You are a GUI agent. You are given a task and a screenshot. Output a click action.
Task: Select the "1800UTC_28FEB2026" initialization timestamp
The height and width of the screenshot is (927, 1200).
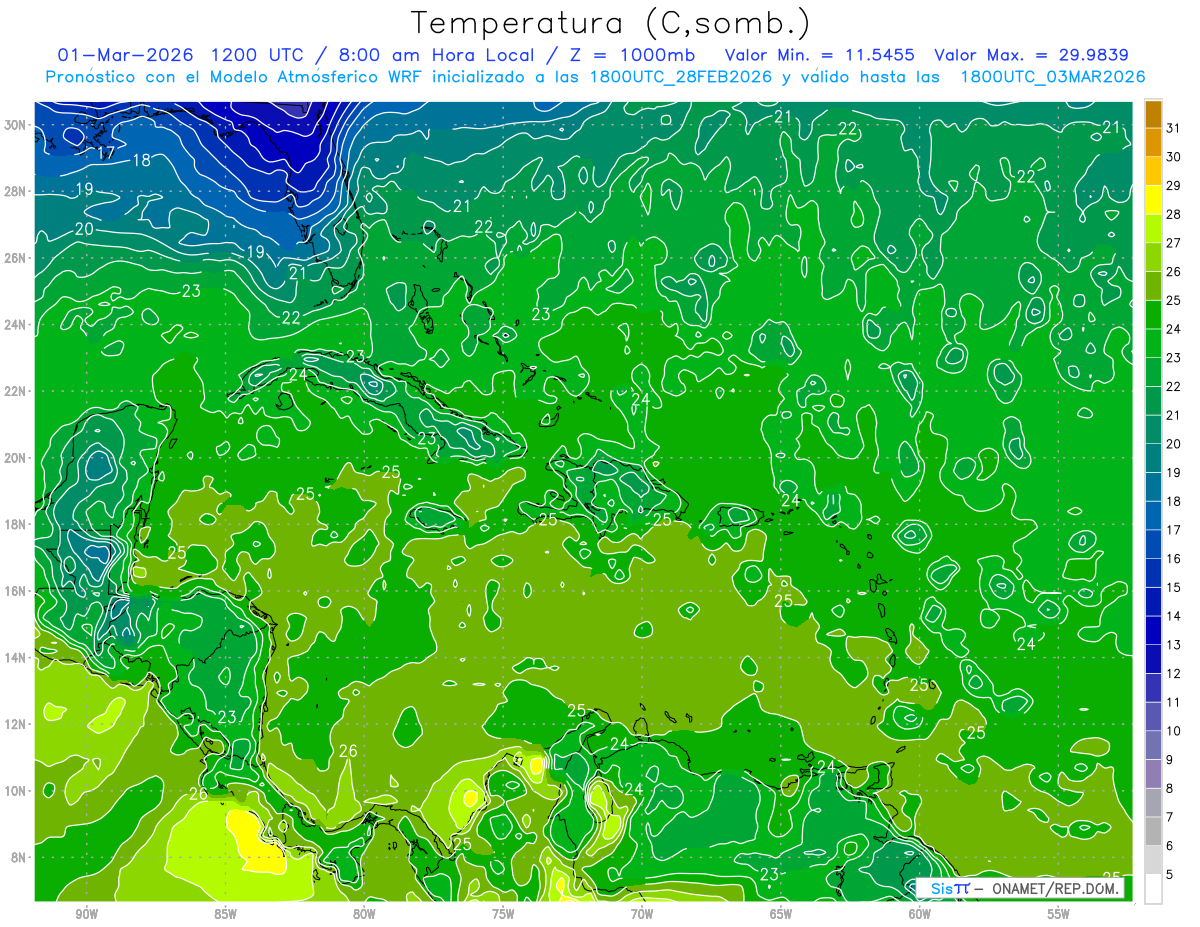(680, 77)
